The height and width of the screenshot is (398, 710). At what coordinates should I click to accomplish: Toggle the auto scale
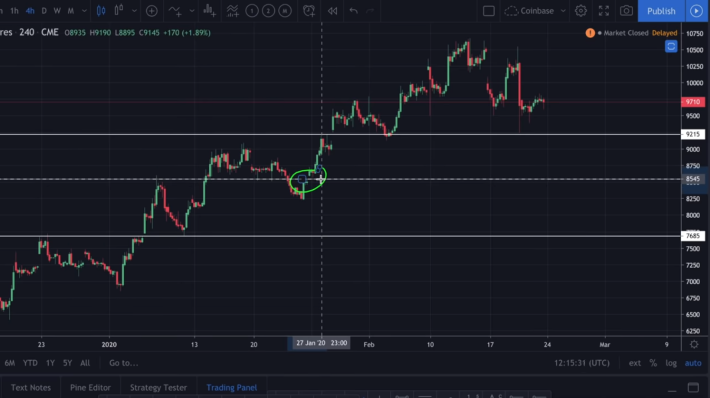[693, 363]
